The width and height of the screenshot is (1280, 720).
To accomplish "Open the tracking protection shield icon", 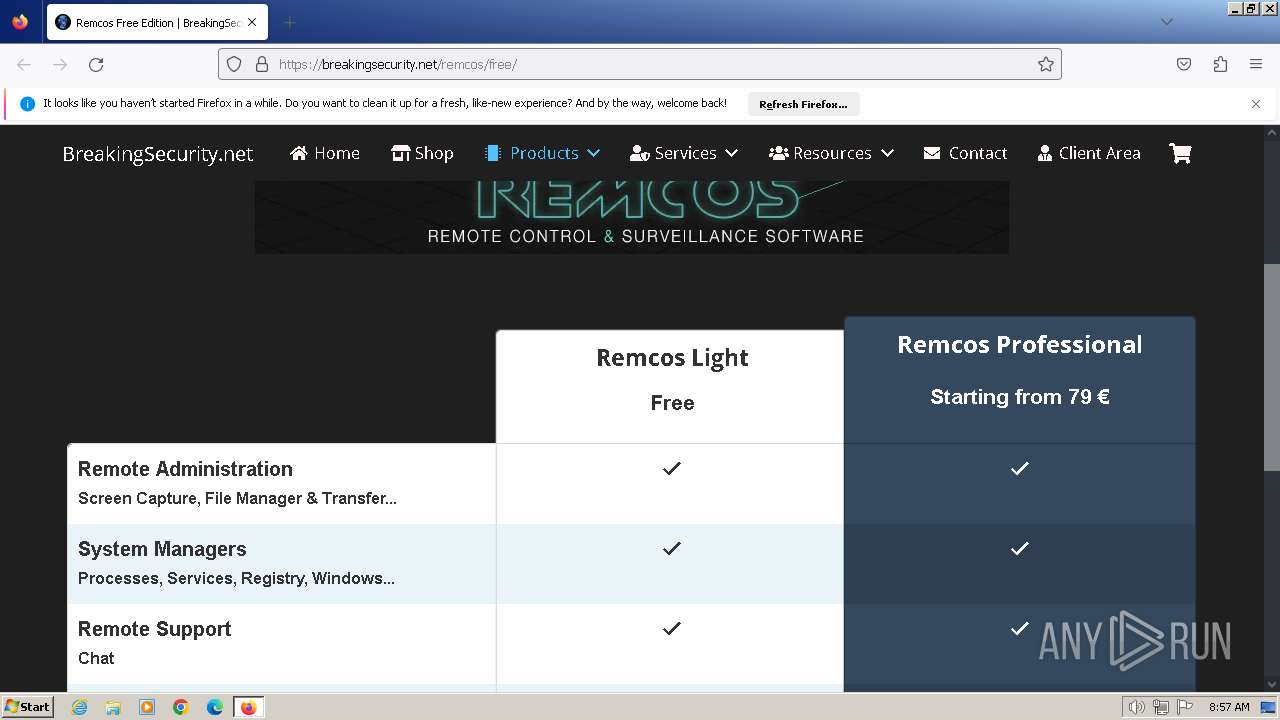I will tap(234, 64).
